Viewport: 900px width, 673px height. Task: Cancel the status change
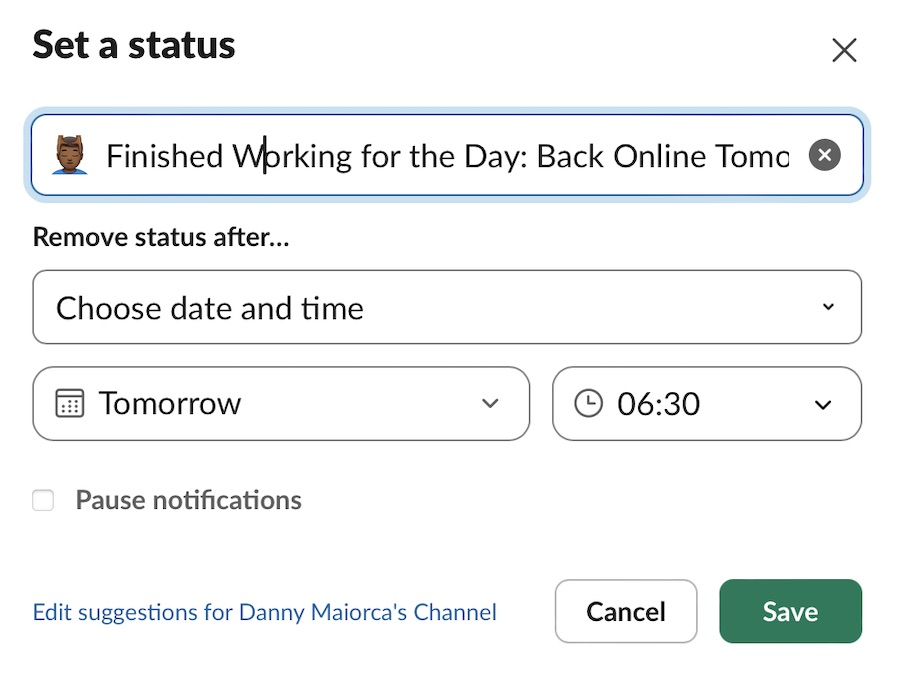point(626,611)
